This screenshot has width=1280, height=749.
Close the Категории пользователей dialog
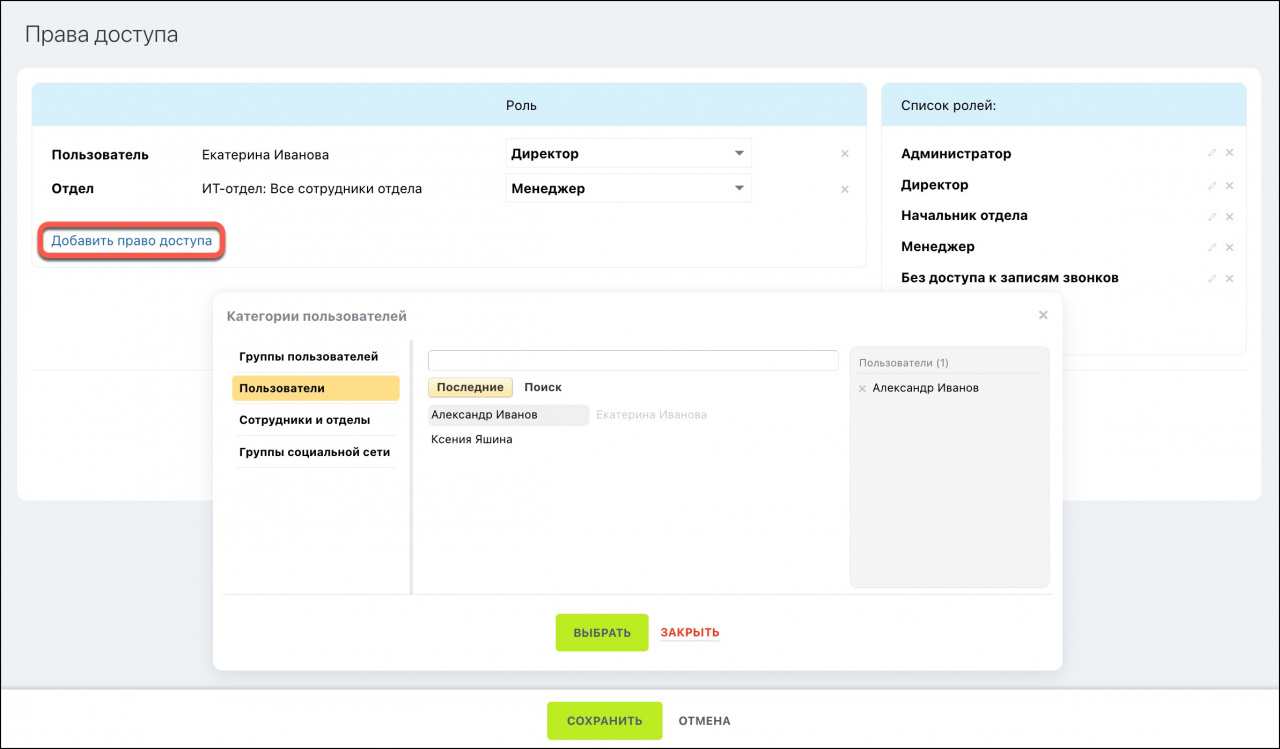pyautogui.click(x=1043, y=315)
